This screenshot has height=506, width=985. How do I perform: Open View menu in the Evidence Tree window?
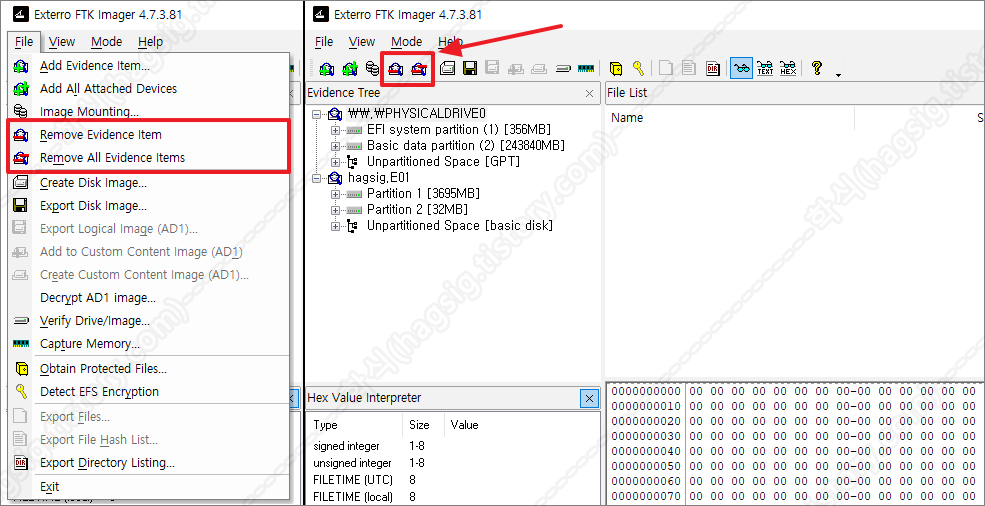pyautogui.click(x=362, y=42)
